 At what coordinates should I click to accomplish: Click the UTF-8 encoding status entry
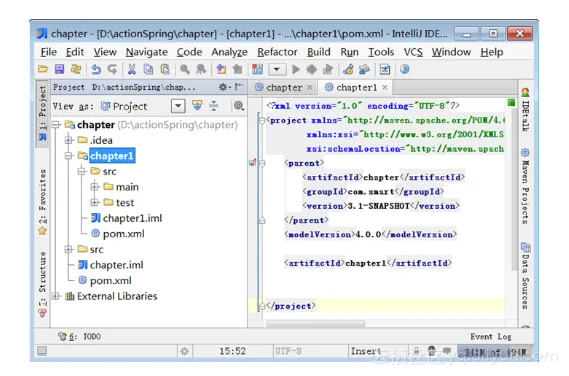(288, 351)
